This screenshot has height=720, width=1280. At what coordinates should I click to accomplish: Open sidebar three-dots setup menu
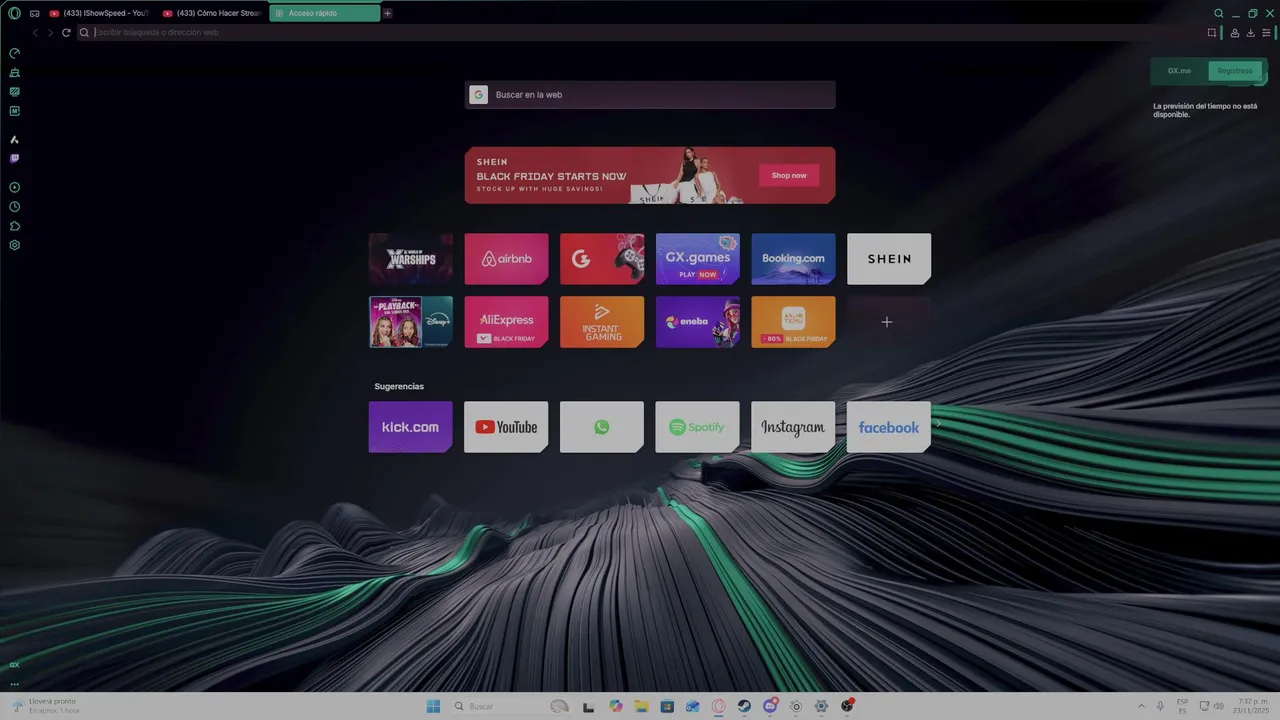[x=14, y=684]
